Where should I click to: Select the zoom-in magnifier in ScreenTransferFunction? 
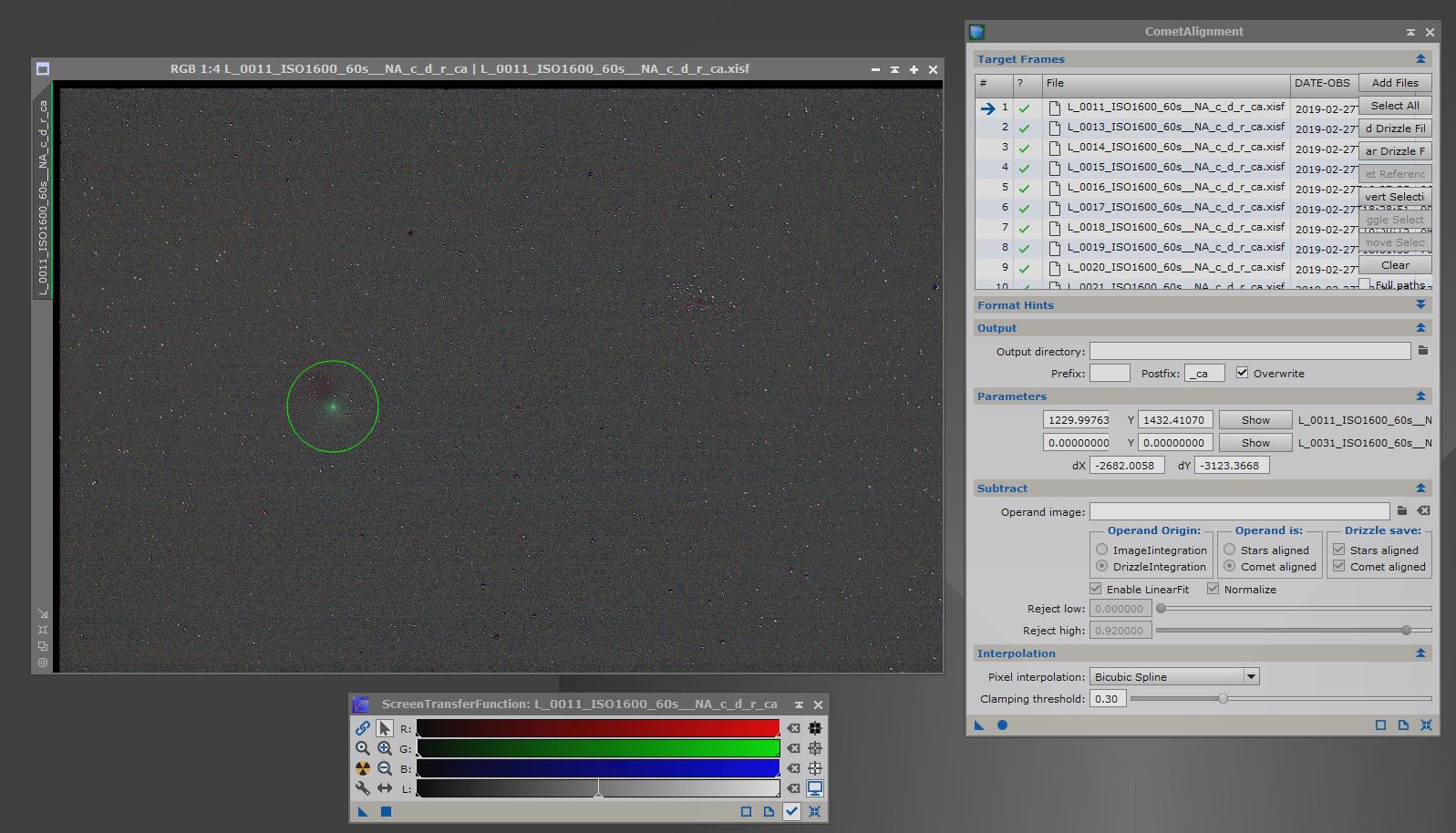click(385, 748)
